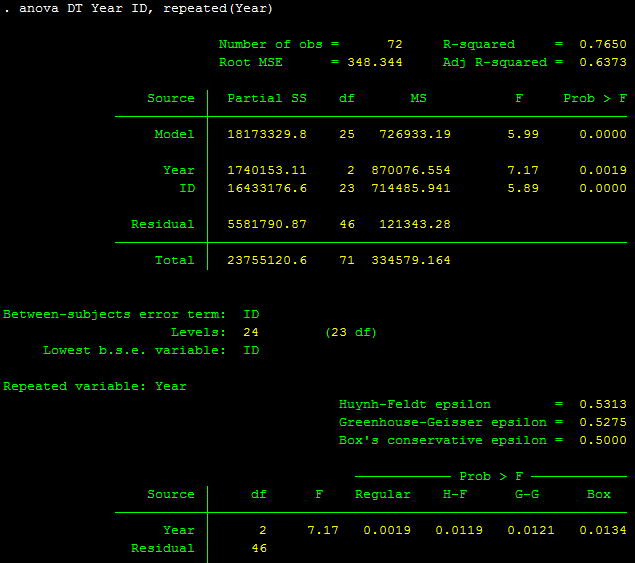This screenshot has width=635, height=563.
Task: Click the Year mean square 870076.554
Action: pyautogui.click(x=411, y=171)
